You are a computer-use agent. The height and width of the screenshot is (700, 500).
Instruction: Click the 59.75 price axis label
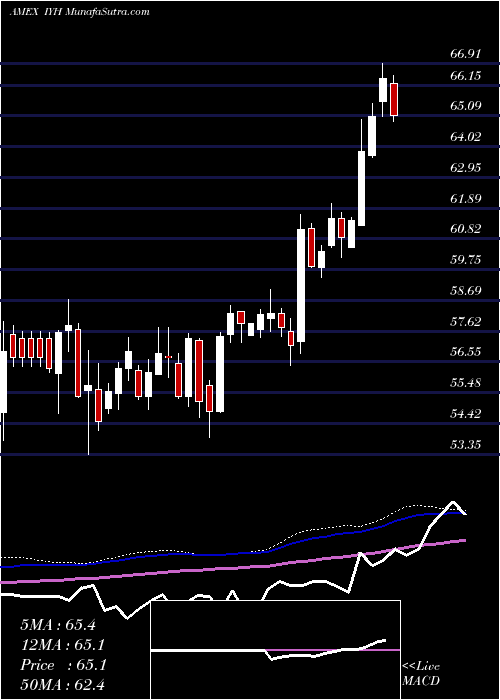(466, 260)
